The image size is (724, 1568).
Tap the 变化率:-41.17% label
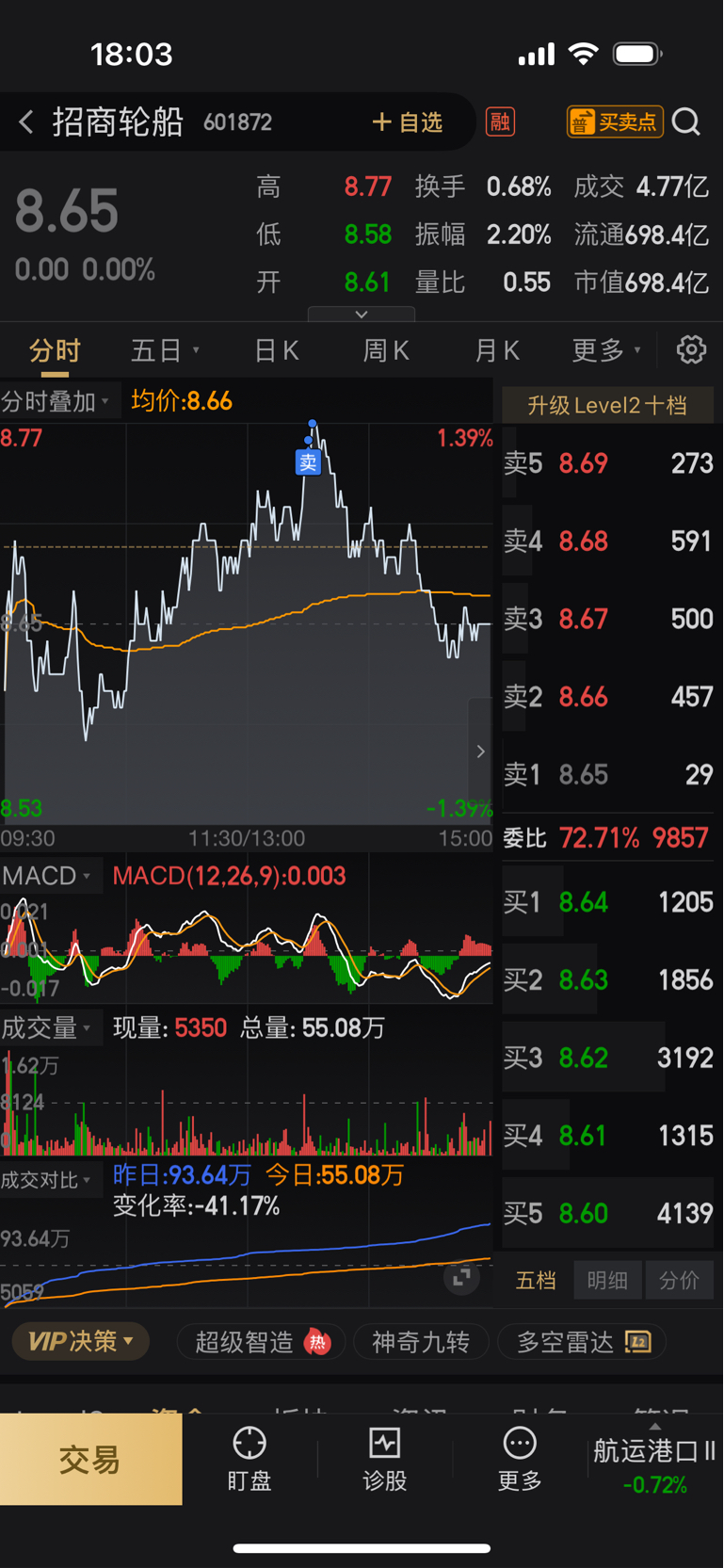coord(197,1206)
